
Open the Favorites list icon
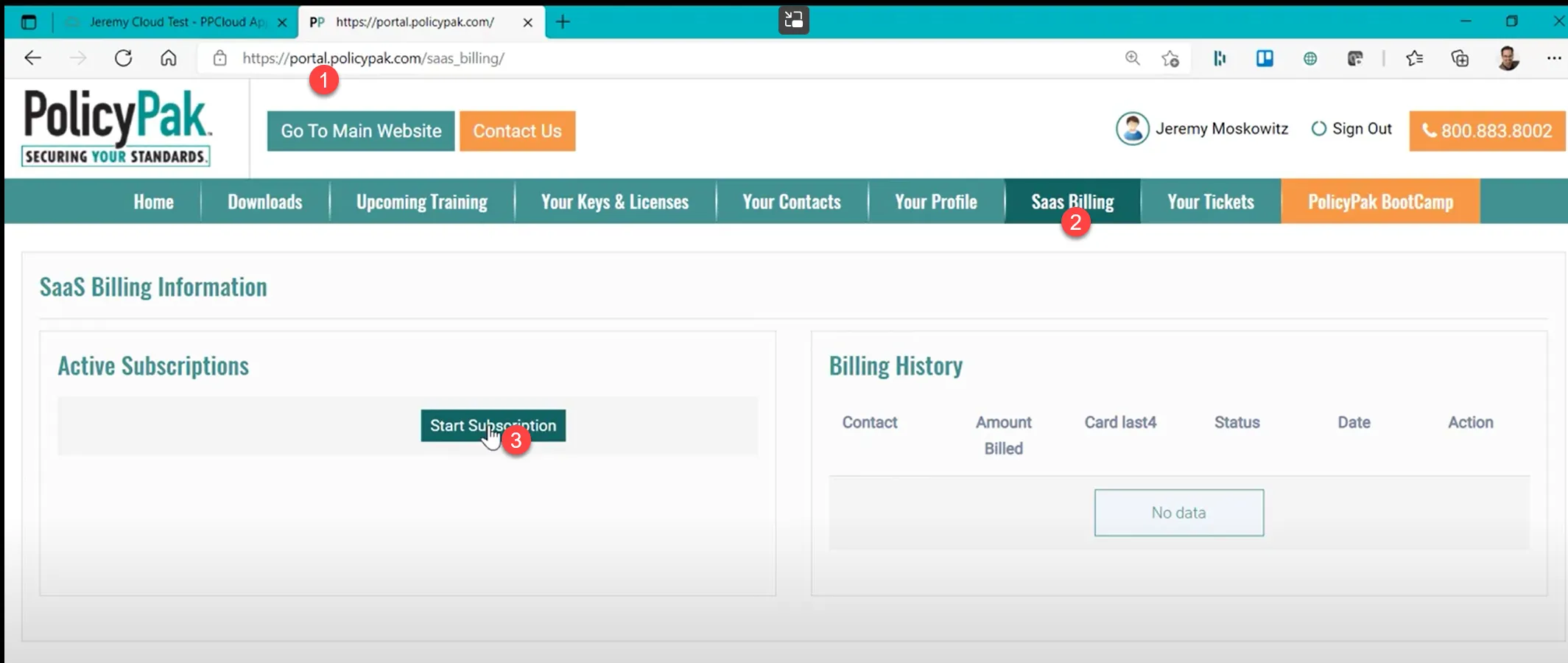pos(1414,58)
